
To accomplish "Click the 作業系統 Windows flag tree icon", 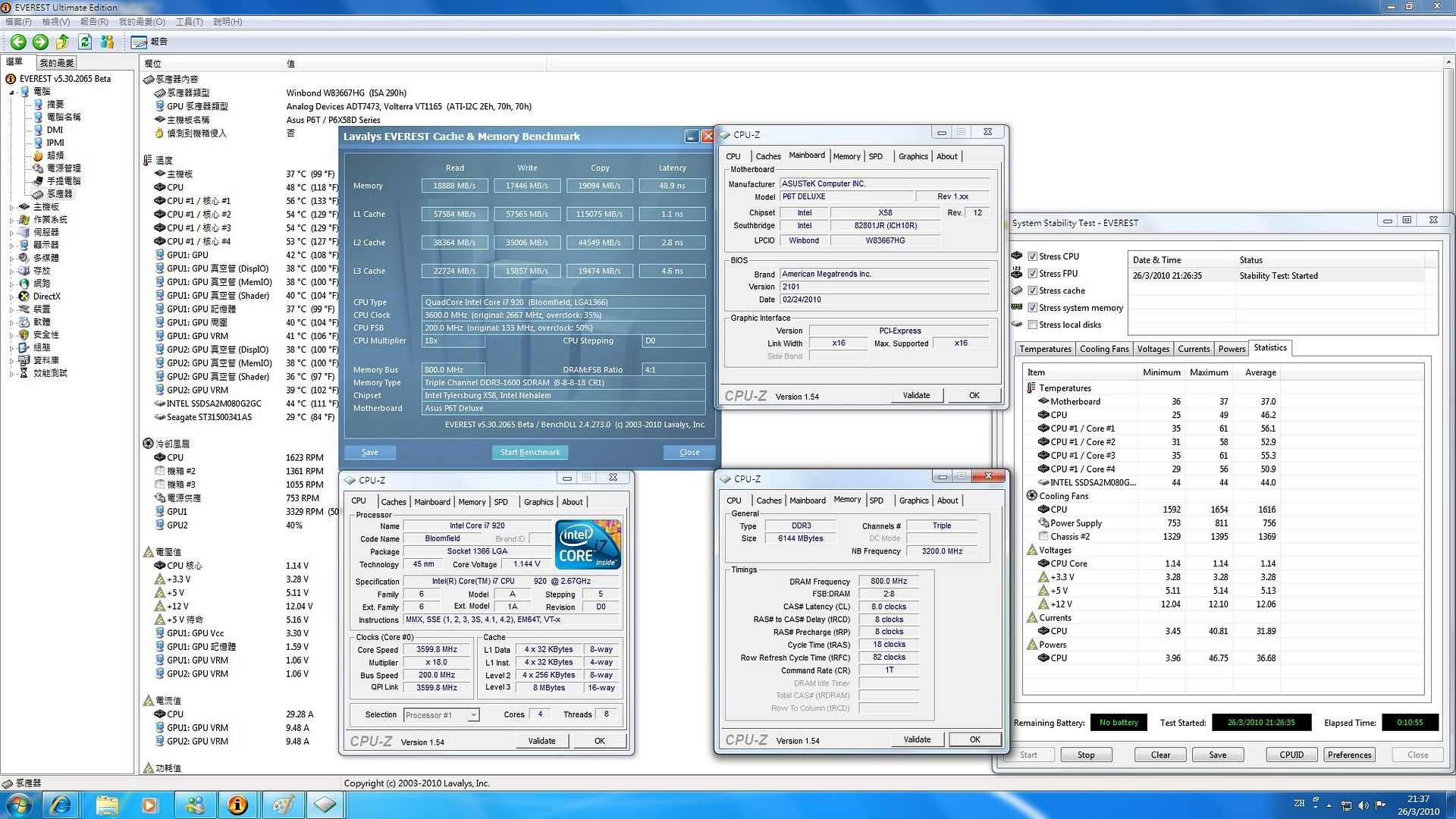I will tap(24, 220).
